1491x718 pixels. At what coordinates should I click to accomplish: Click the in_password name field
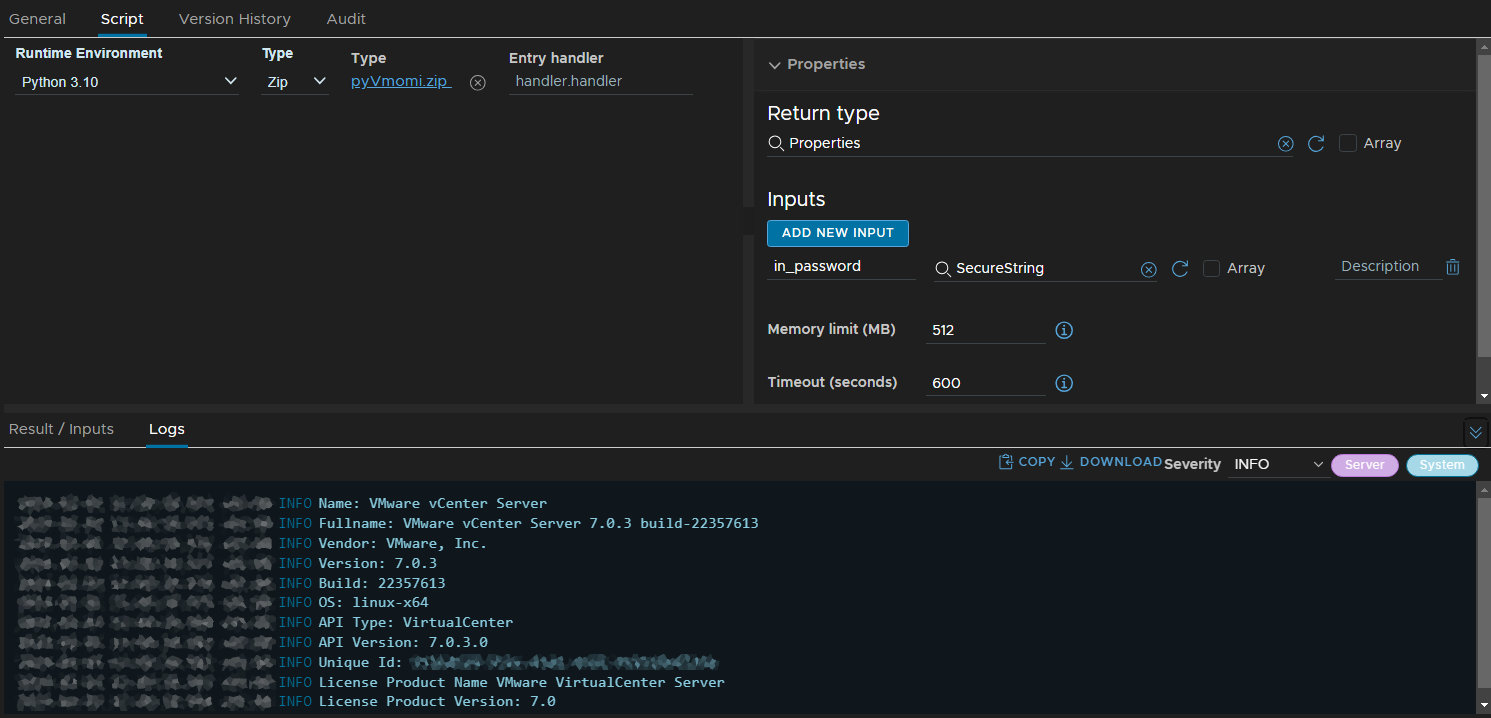coord(841,267)
